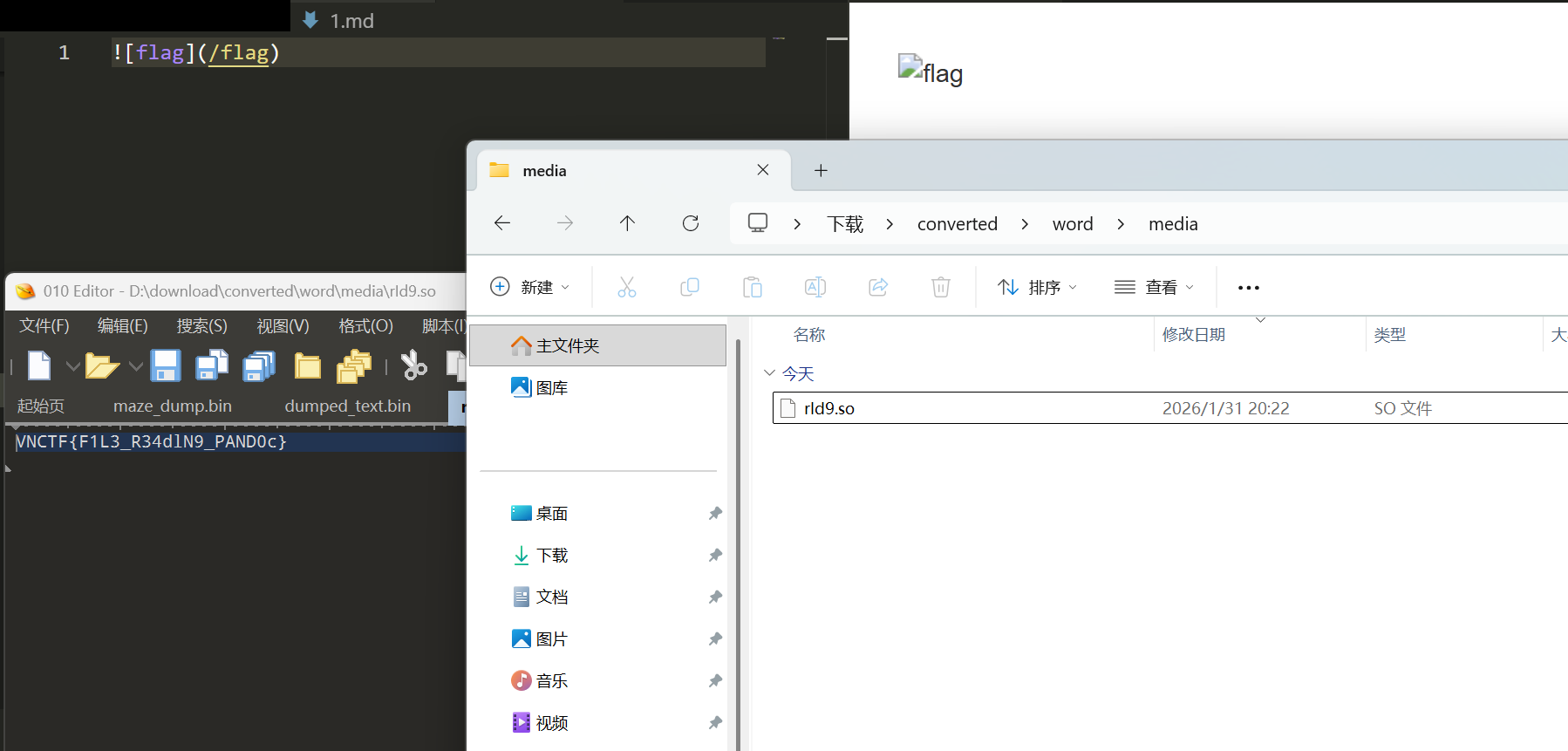Click the Delete trash icon in Explorer toolbar
1568x751 pixels.
940,287
